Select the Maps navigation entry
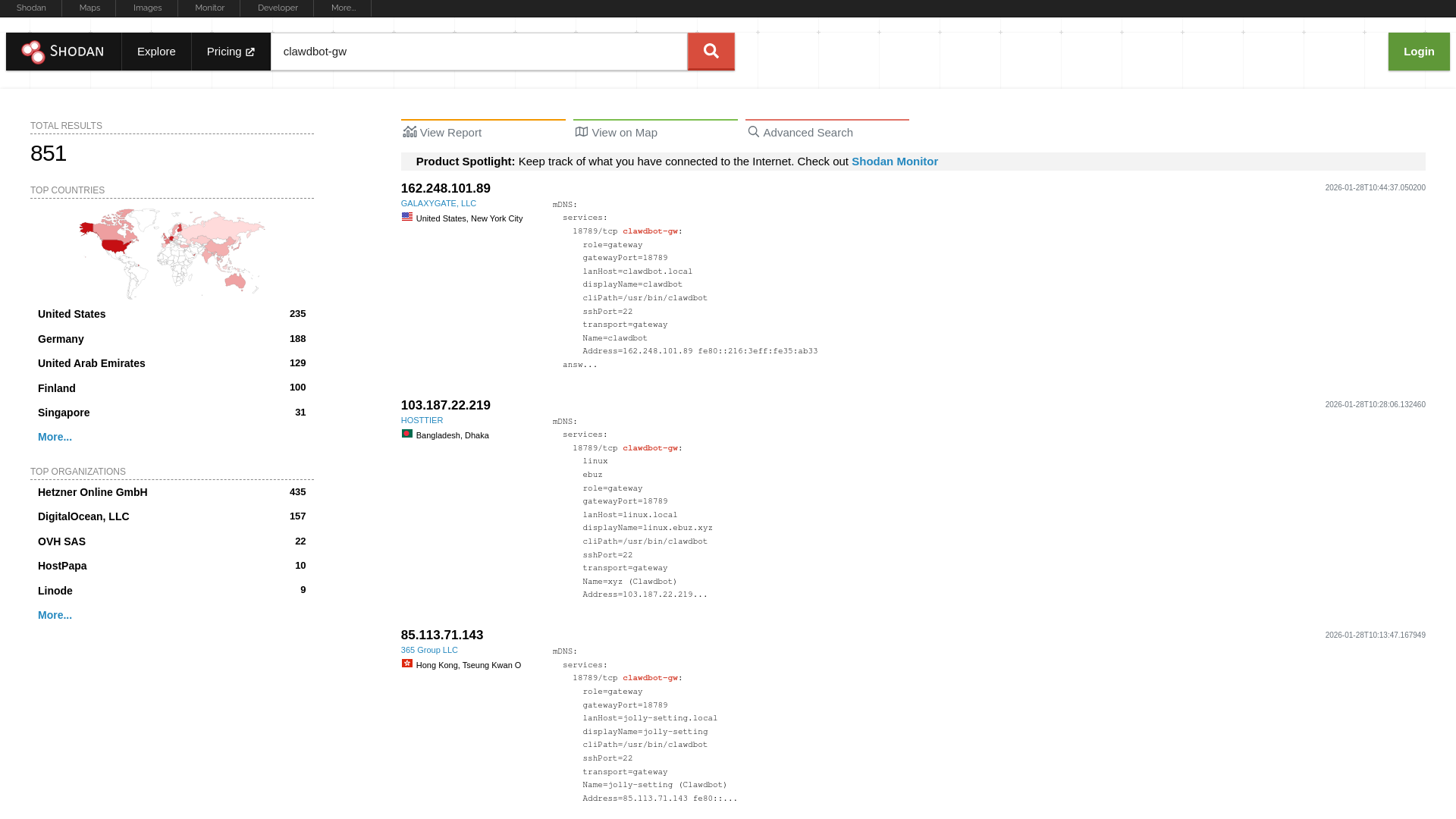 click(x=89, y=8)
